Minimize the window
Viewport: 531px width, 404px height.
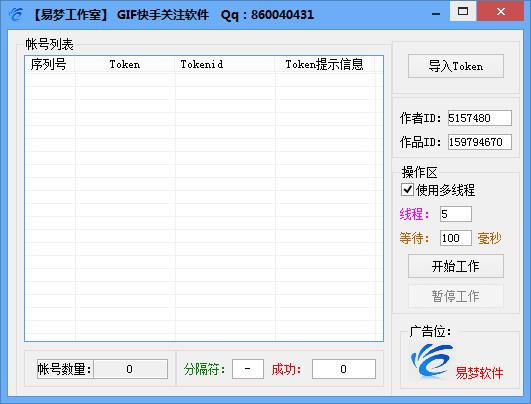(436, 13)
